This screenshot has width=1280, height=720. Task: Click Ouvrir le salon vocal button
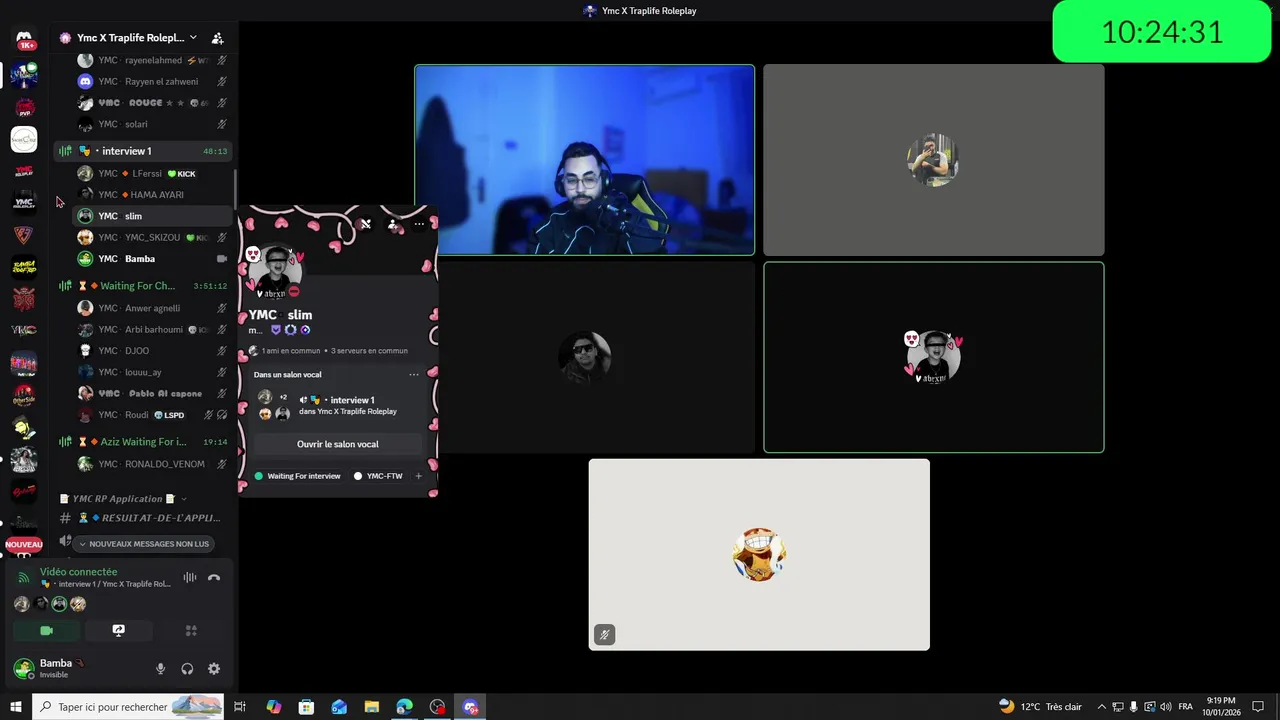338,444
